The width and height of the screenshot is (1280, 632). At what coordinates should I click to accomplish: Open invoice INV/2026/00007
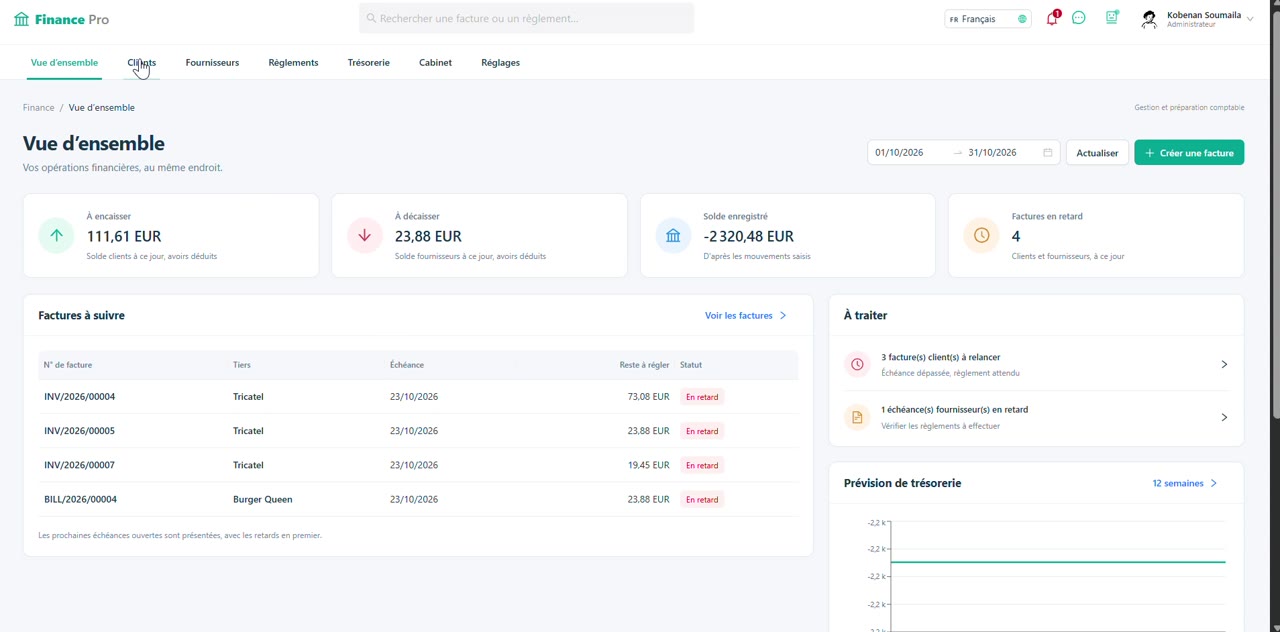click(79, 465)
